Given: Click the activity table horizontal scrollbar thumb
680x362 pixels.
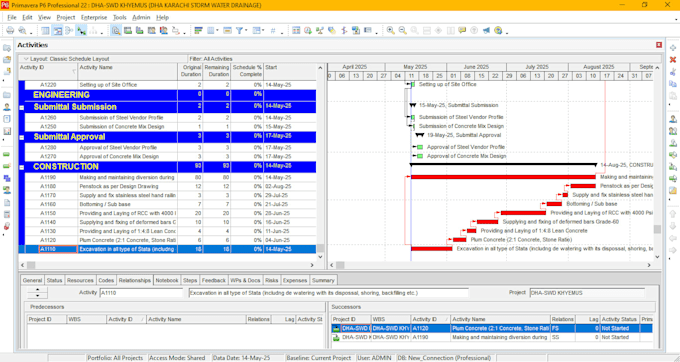Looking at the screenshot, I should (x=31, y=265).
